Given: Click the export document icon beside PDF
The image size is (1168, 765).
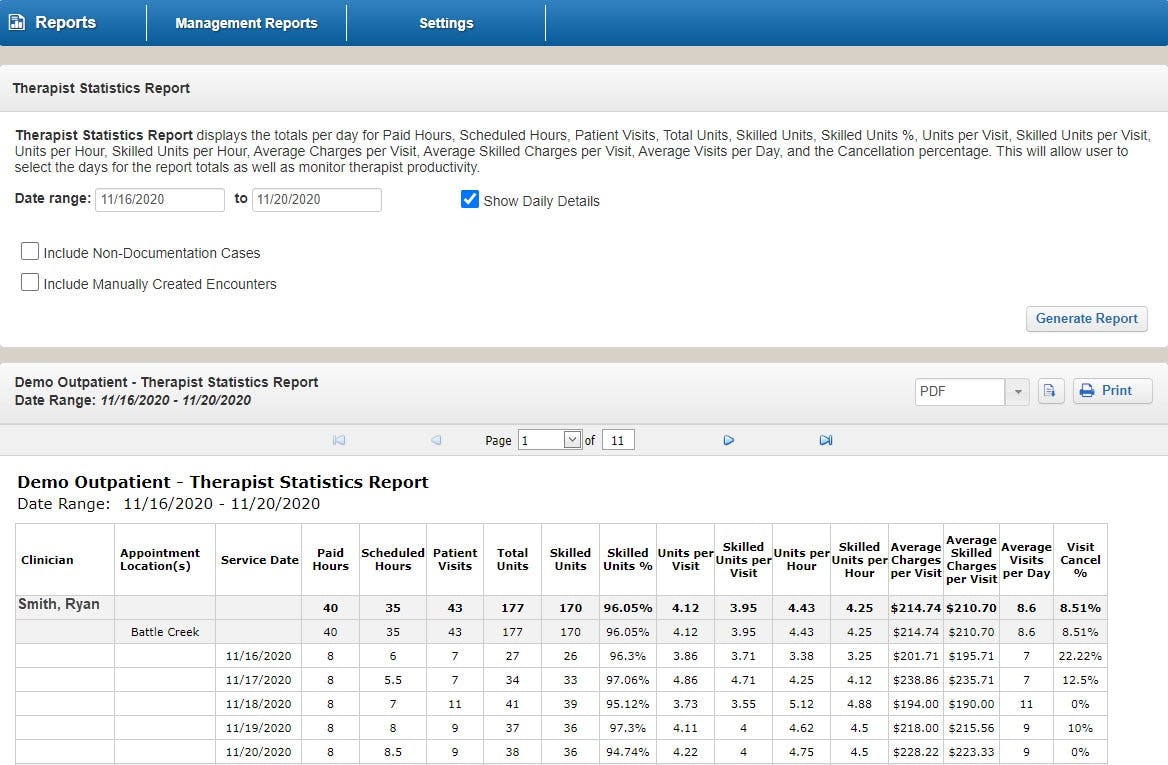Looking at the screenshot, I should (x=1050, y=390).
